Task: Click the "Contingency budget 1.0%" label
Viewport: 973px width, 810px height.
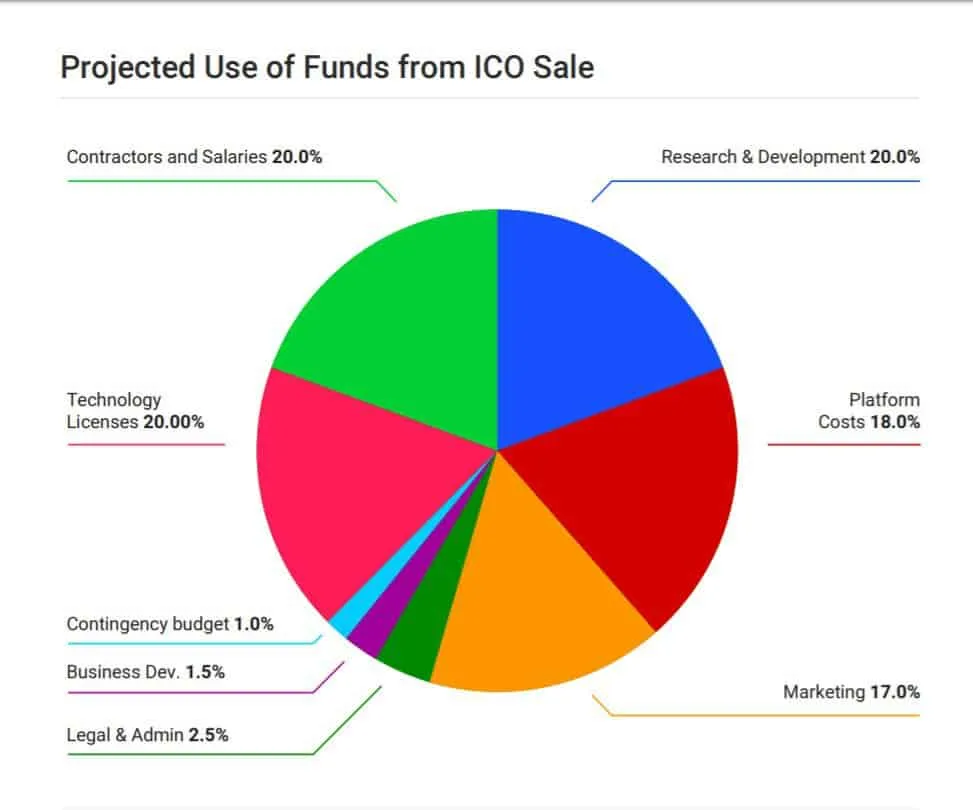Action: click(x=169, y=624)
